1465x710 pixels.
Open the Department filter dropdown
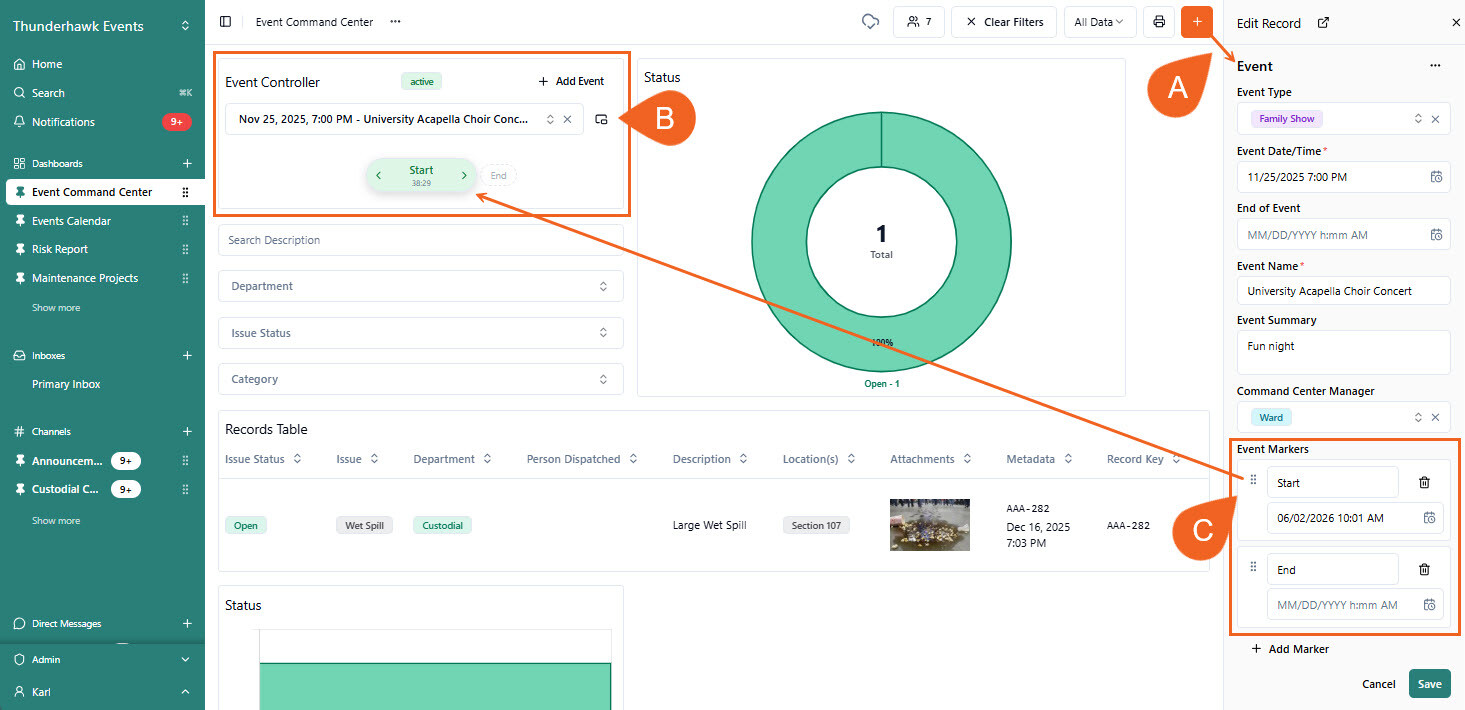click(x=421, y=286)
